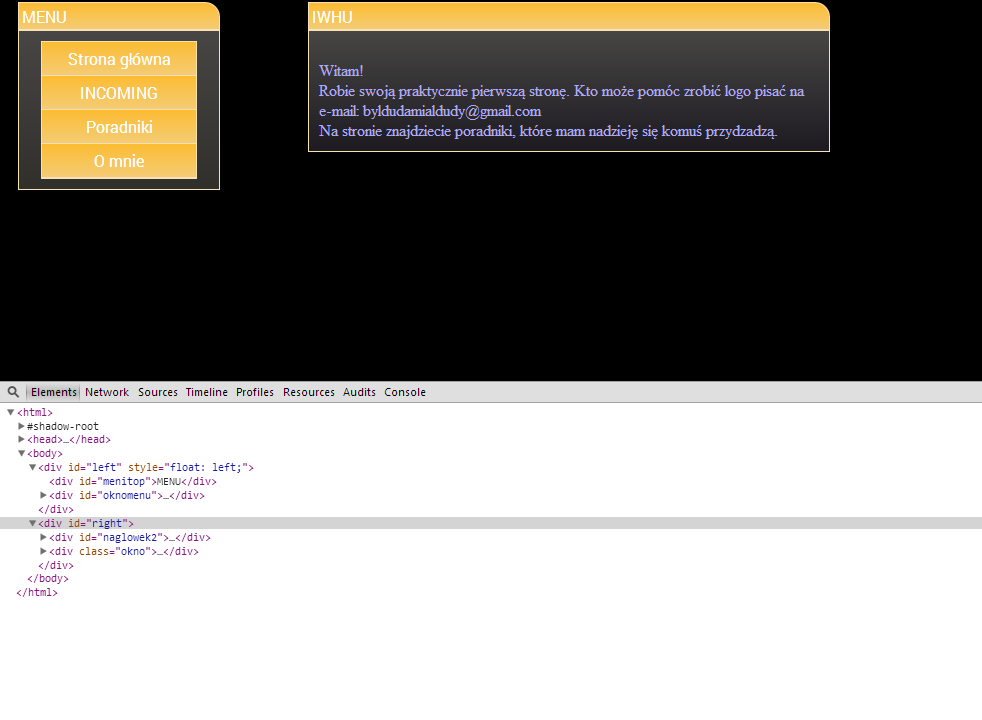Collapse the div id="right" node
This screenshot has height=720, width=982.
(x=33, y=523)
